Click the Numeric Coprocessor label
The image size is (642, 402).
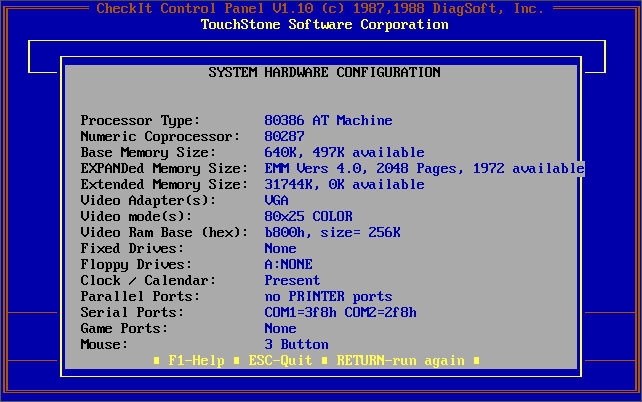160,136
